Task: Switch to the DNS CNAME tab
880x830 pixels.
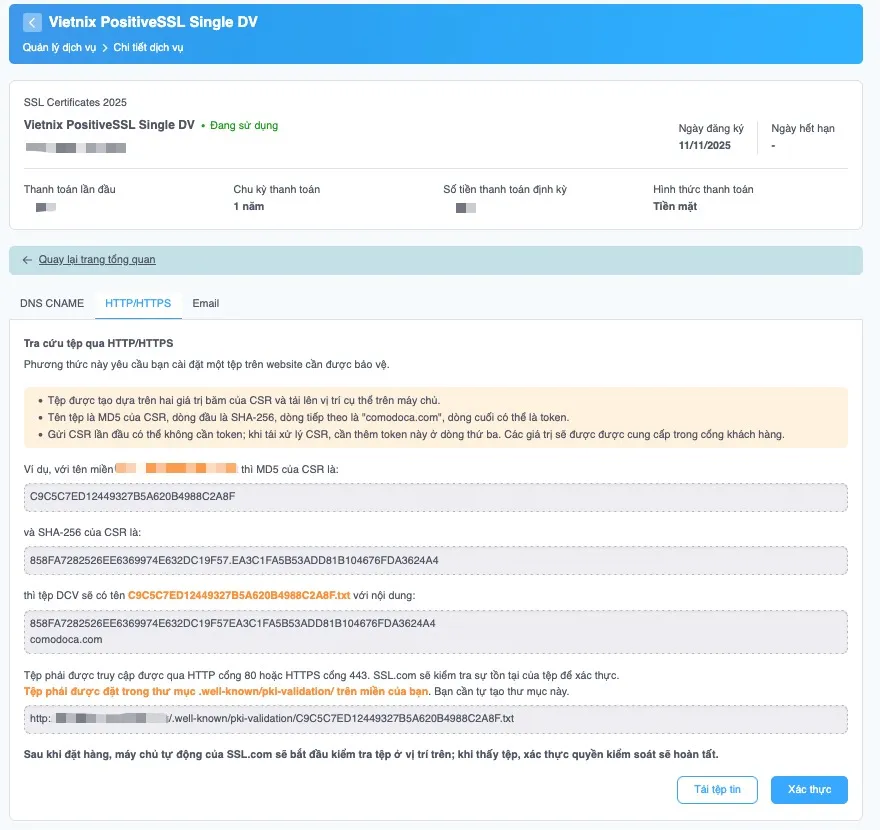Action: (52, 303)
